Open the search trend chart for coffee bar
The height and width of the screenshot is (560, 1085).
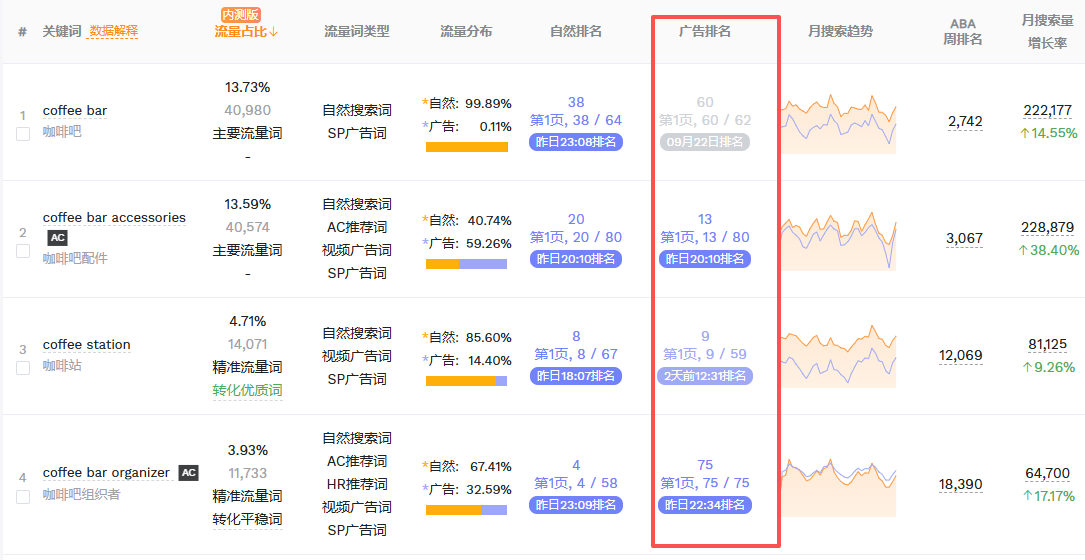[839, 123]
